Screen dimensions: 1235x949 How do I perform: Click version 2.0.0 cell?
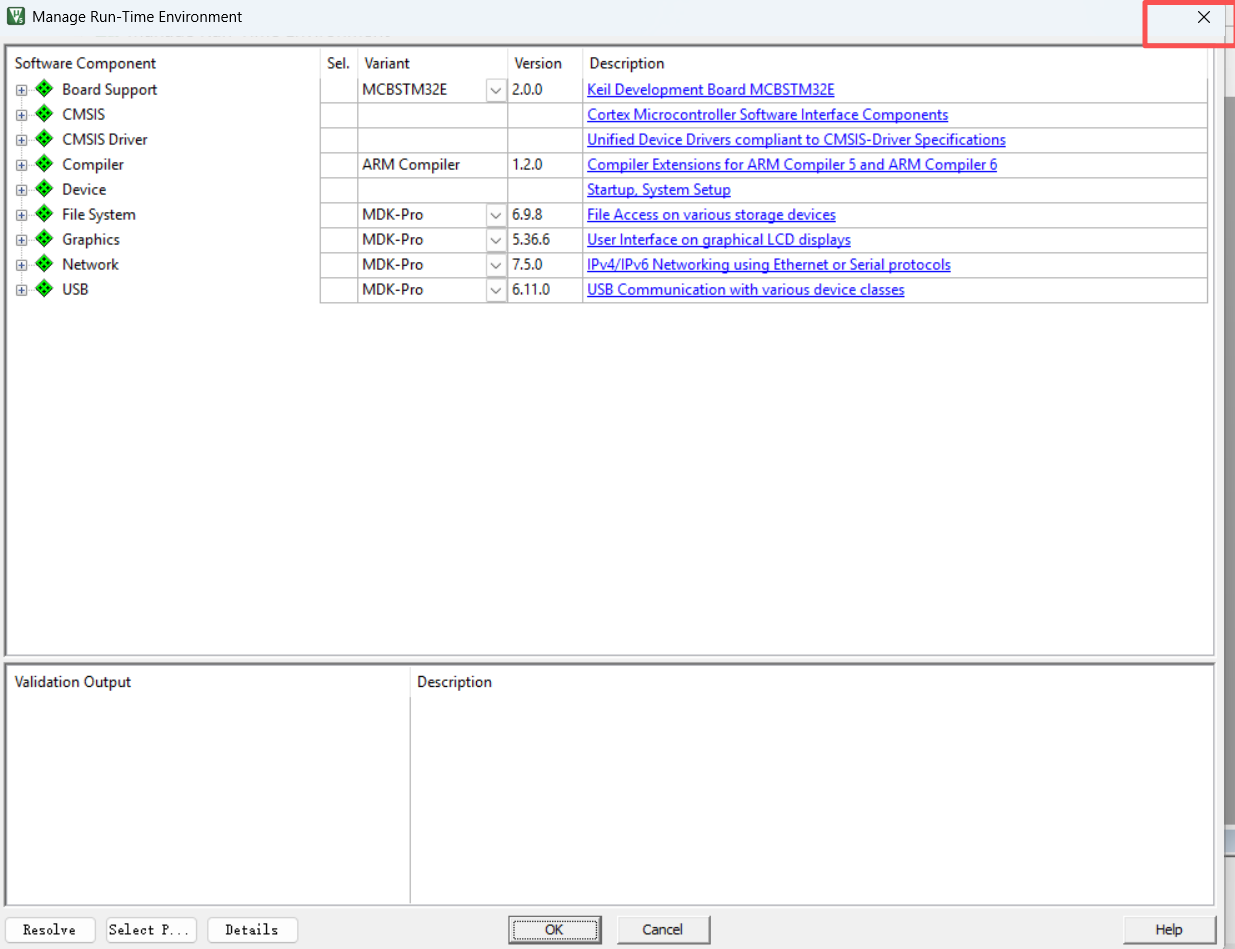pos(545,90)
